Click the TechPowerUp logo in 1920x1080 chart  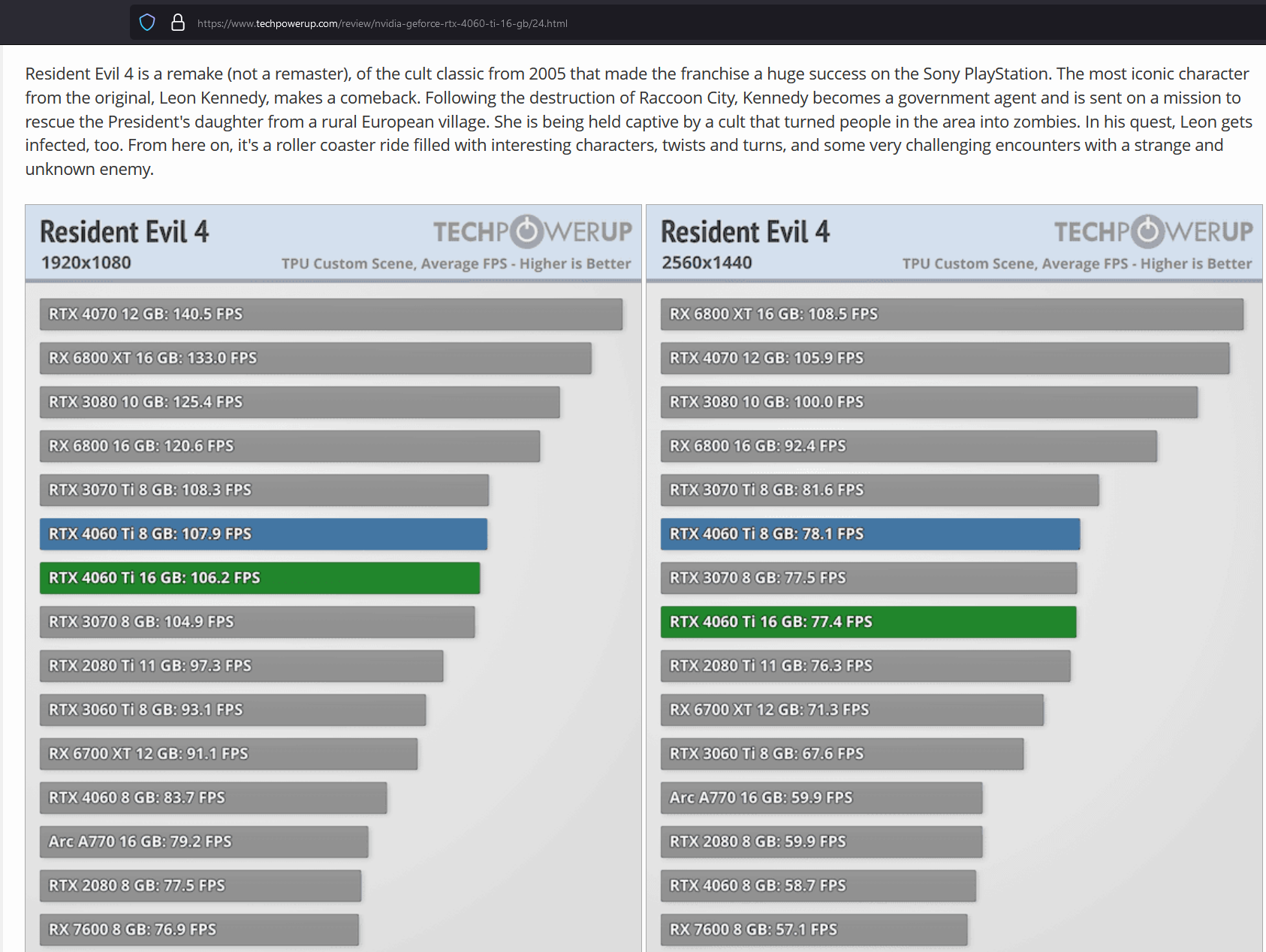point(532,232)
